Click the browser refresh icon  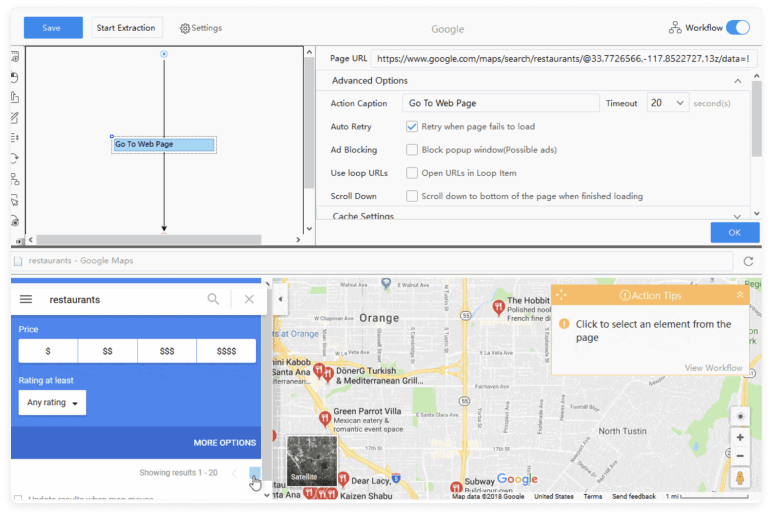748,261
